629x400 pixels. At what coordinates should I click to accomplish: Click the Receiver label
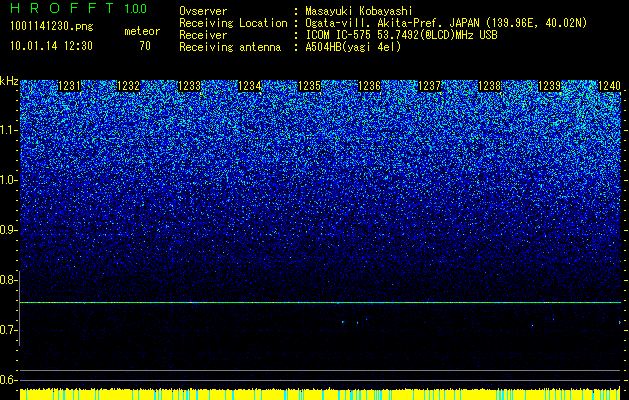coord(203,35)
